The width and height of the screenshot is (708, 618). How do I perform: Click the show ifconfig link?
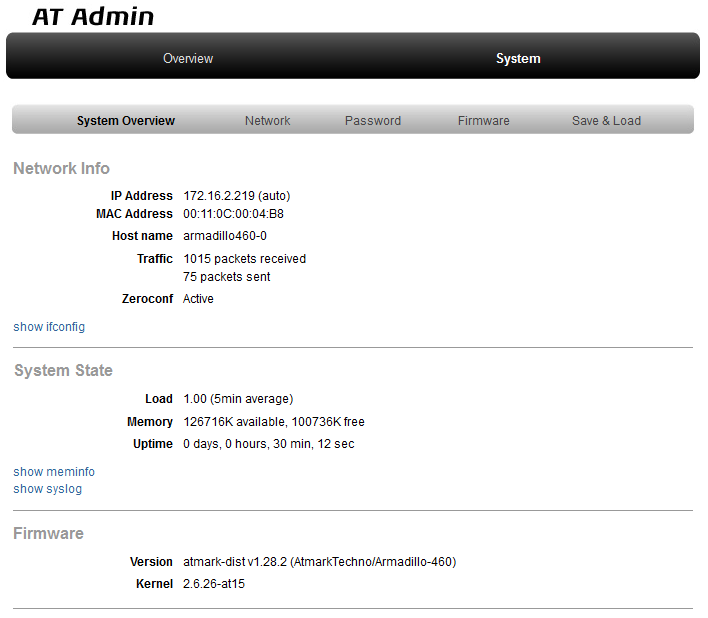[x=49, y=327]
